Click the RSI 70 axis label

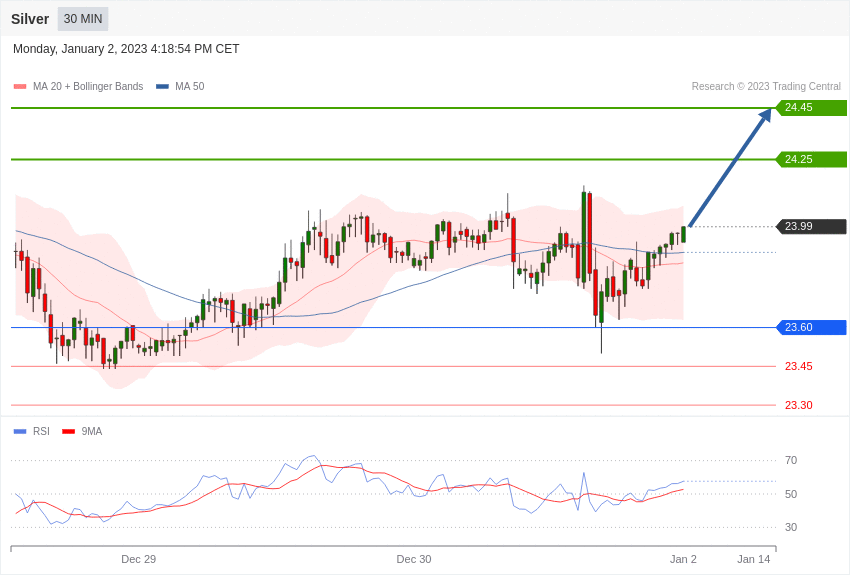pyautogui.click(x=791, y=461)
